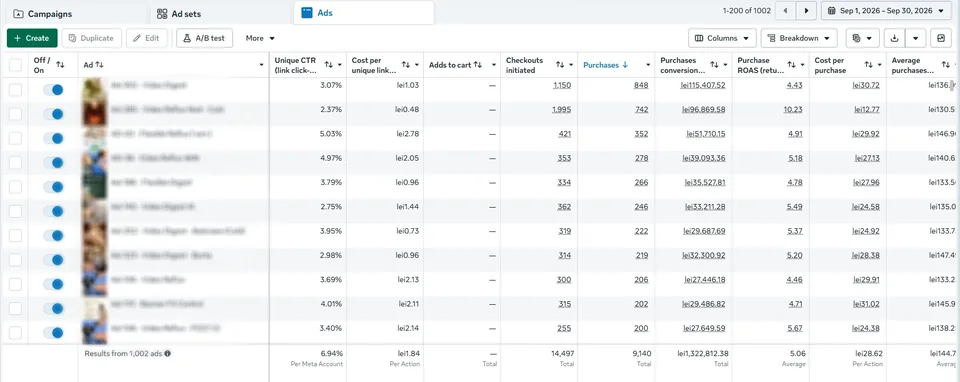960x382 pixels.
Task: Open the charts side panel icon
Action: (x=941, y=38)
